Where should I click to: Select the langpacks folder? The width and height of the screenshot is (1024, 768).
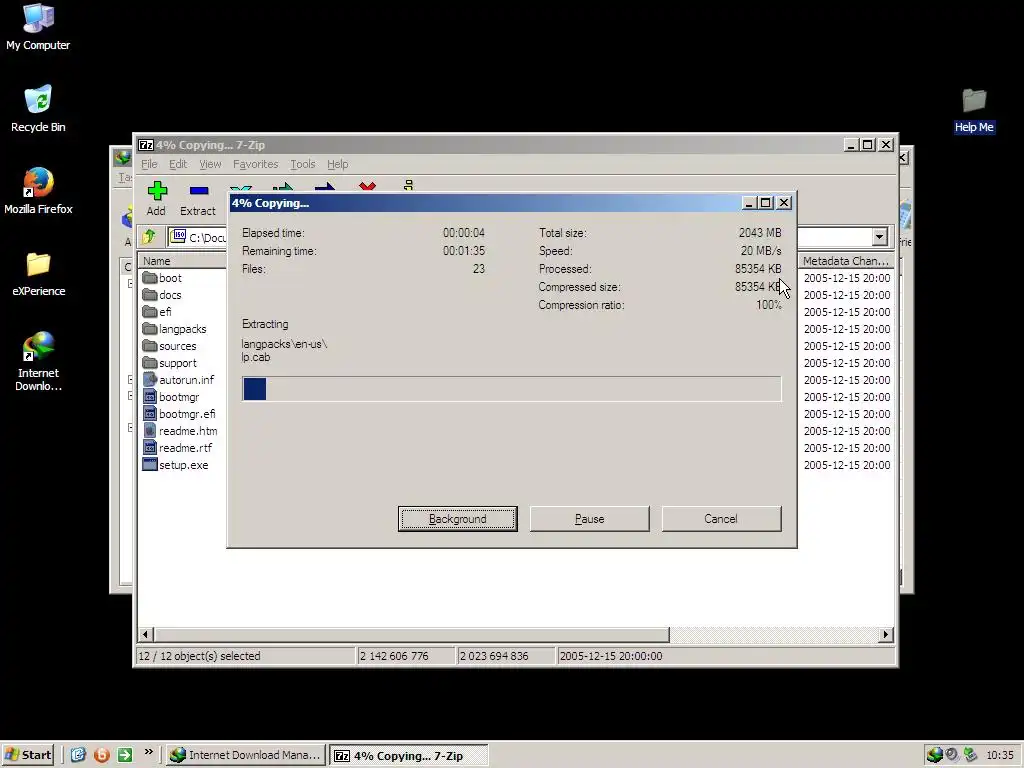[x=174, y=329]
